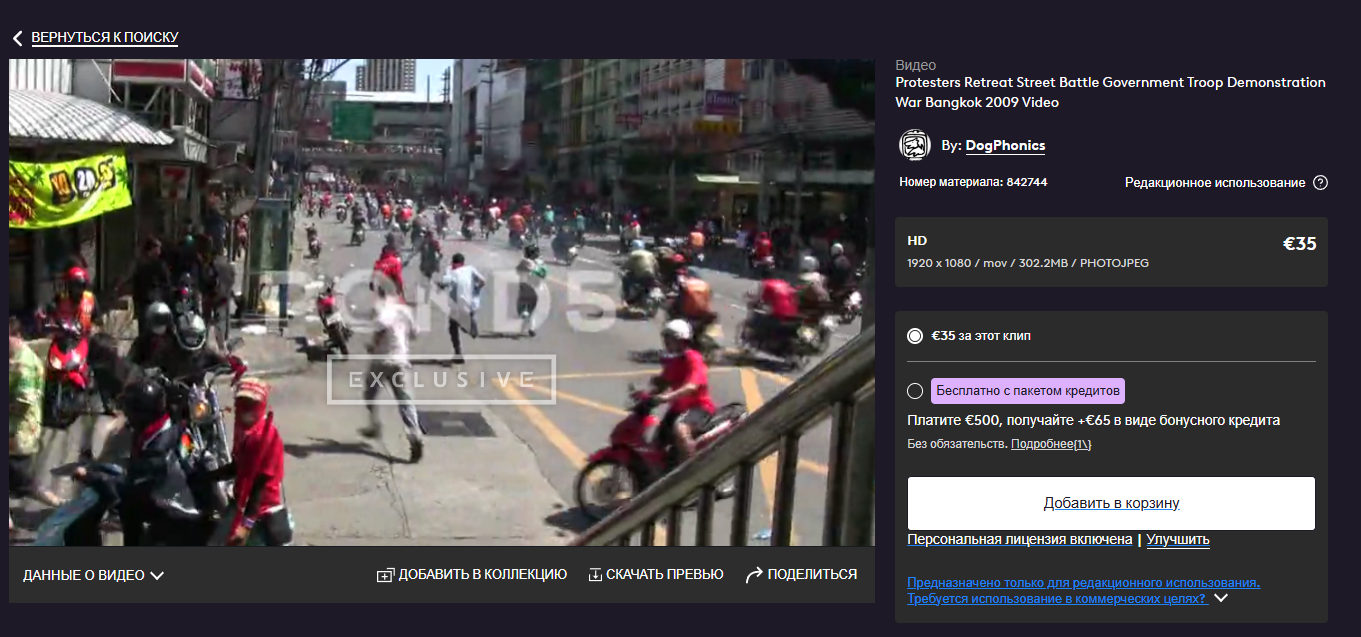The width and height of the screenshot is (1361, 637).
Task: Click the back arrow icon at top left
Action: click(x=17, y=38)
